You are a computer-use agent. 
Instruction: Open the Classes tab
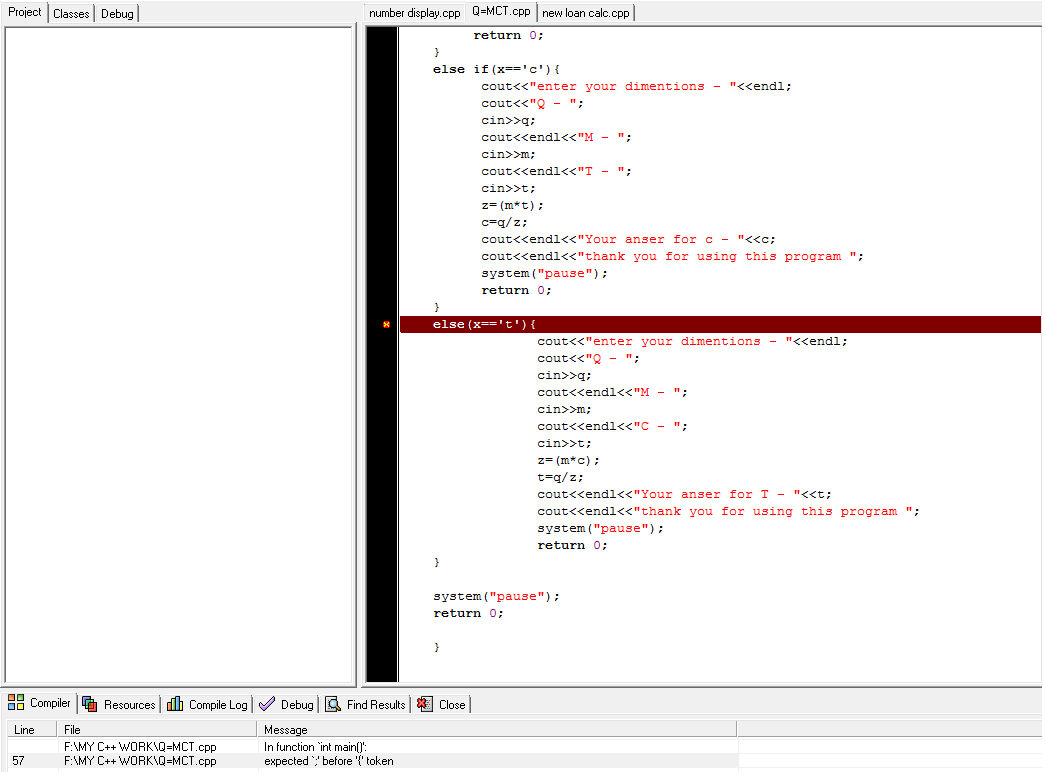coord(71,13)
